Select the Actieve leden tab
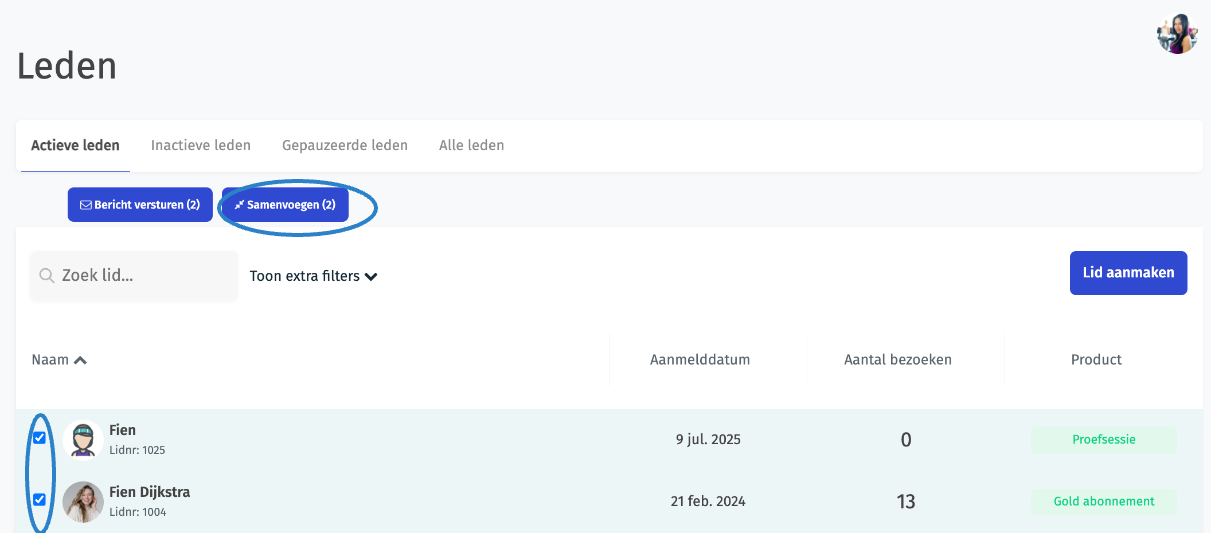This screenshot has width=1211, height=533. coord(75,145)
